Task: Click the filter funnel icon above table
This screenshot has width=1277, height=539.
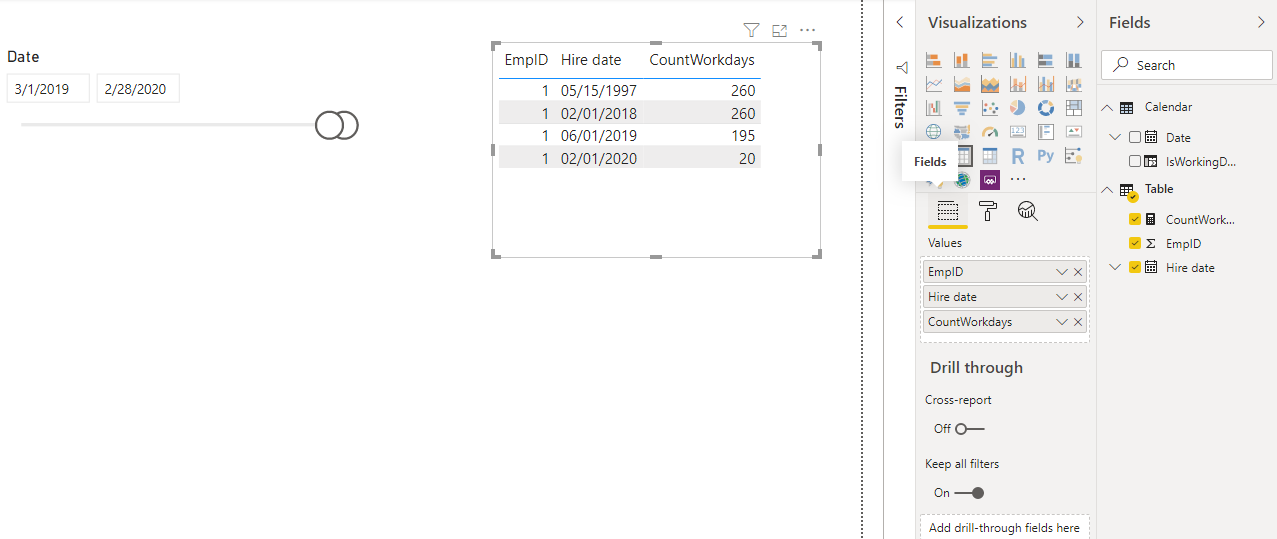Action: (752, 31)
